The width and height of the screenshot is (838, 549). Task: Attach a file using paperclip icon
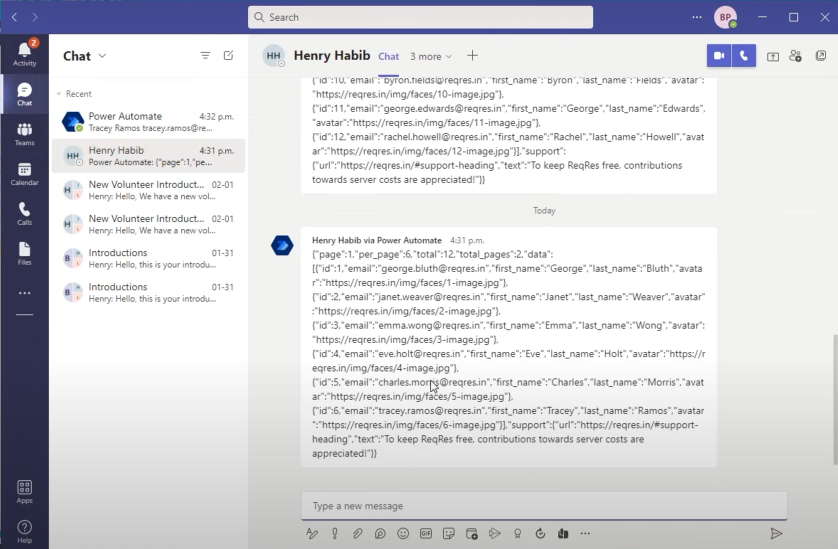(x=358, y=533)
